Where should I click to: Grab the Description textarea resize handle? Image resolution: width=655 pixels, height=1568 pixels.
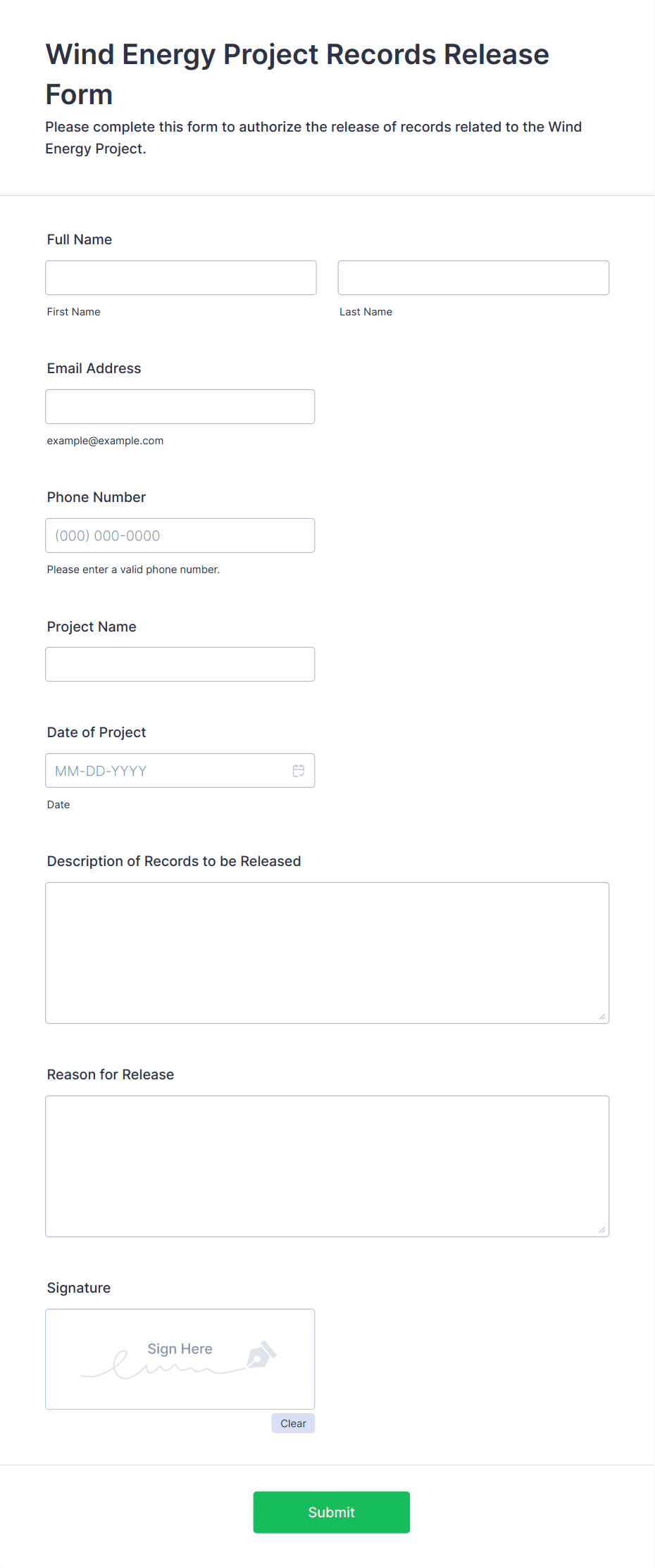[x=601, y=1016]
